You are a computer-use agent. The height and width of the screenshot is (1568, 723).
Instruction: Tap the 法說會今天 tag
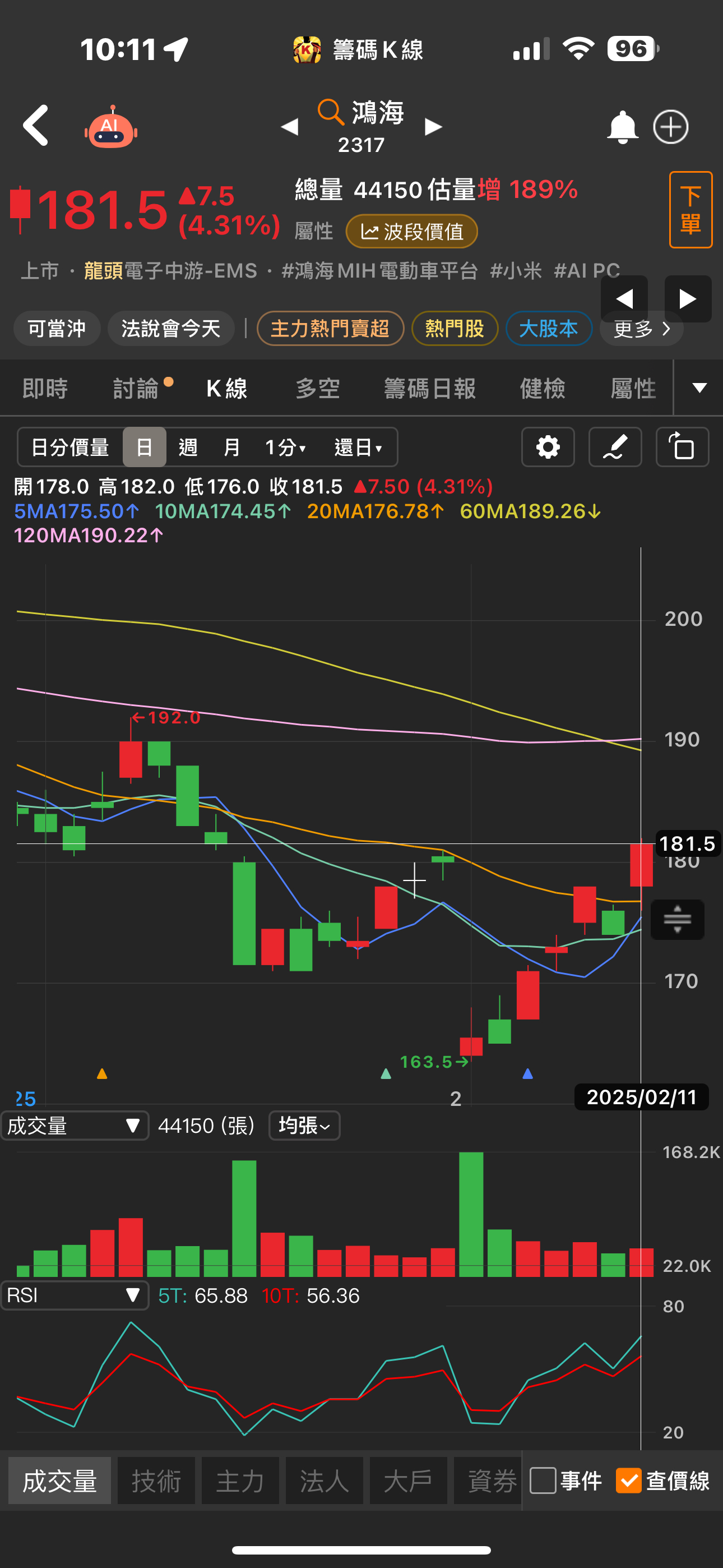[x=171, y=329]
